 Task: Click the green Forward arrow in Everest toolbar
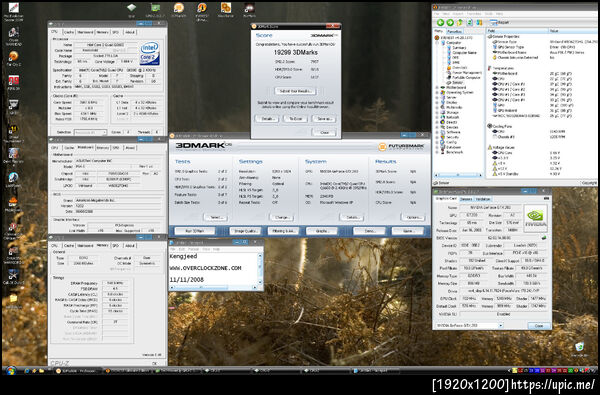450,23
